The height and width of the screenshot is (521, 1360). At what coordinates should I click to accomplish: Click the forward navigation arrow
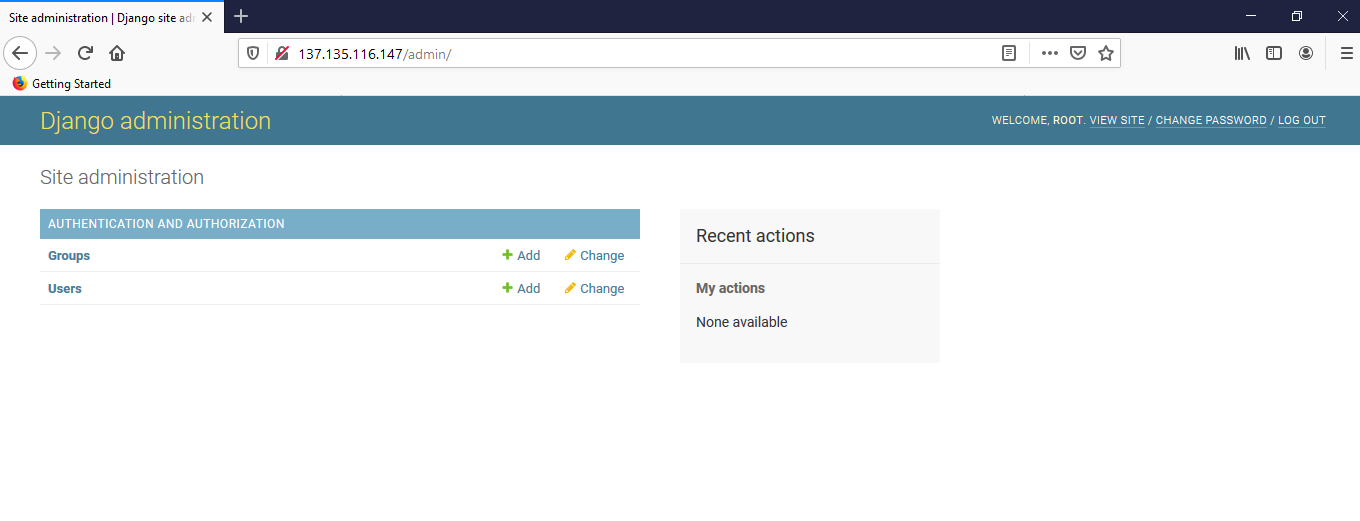point(53,53)
